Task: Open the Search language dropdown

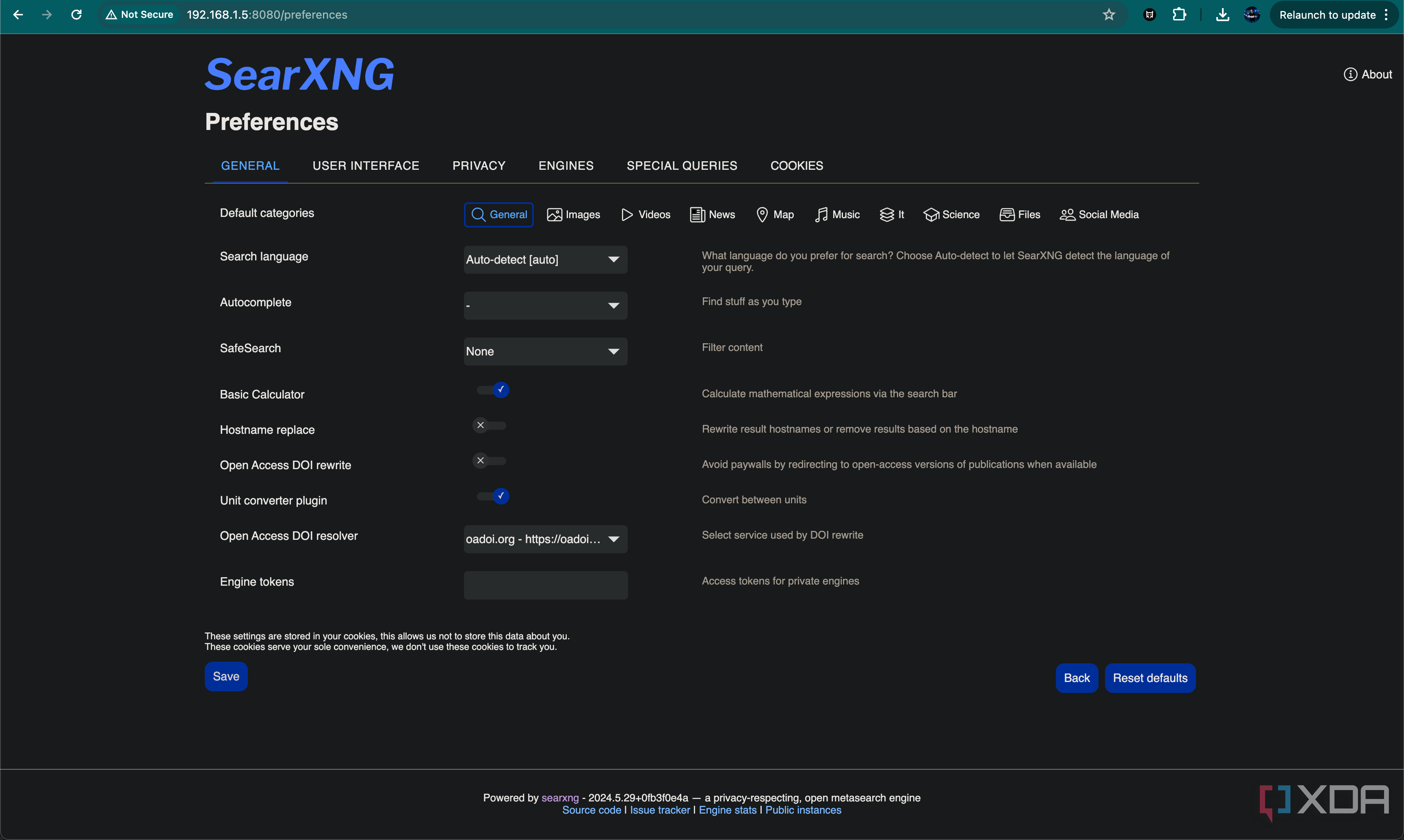Action: 545,260
